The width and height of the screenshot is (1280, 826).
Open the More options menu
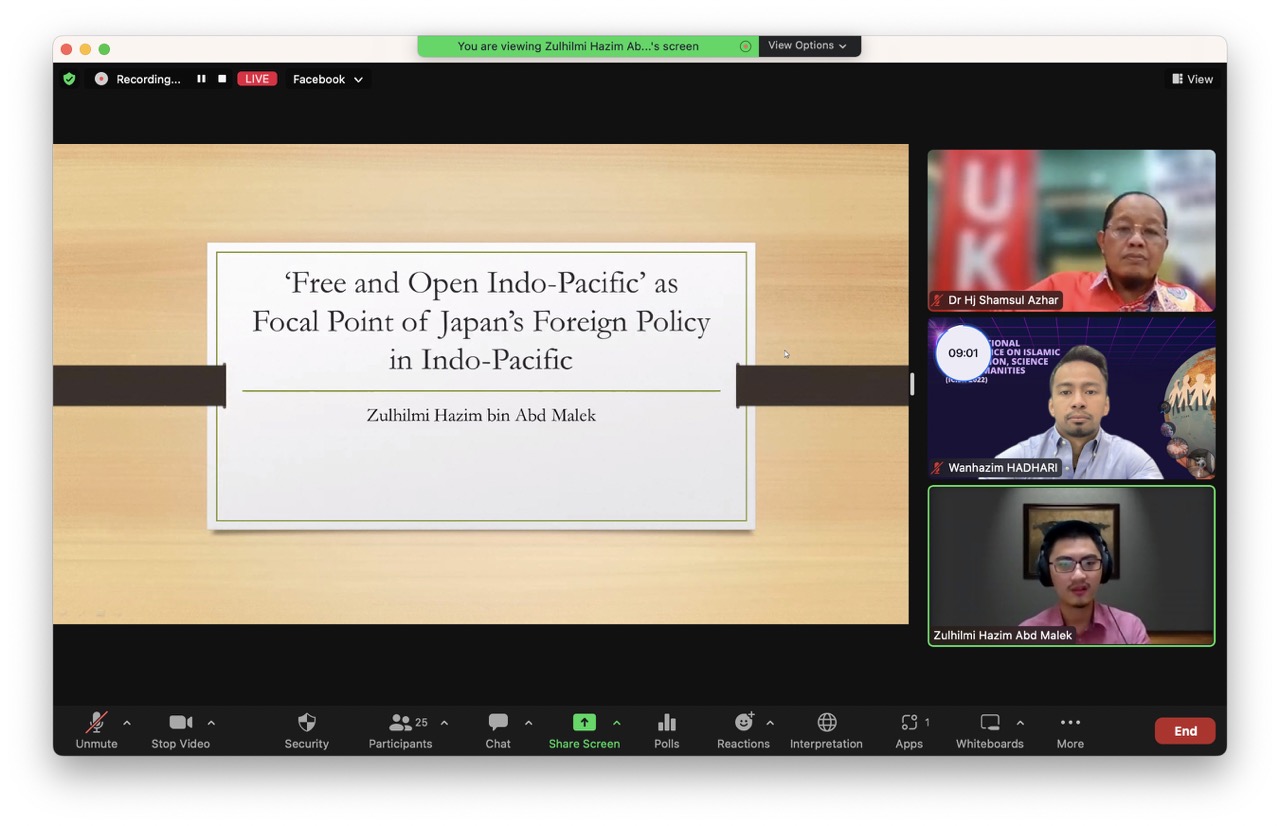pos(1070,729)
